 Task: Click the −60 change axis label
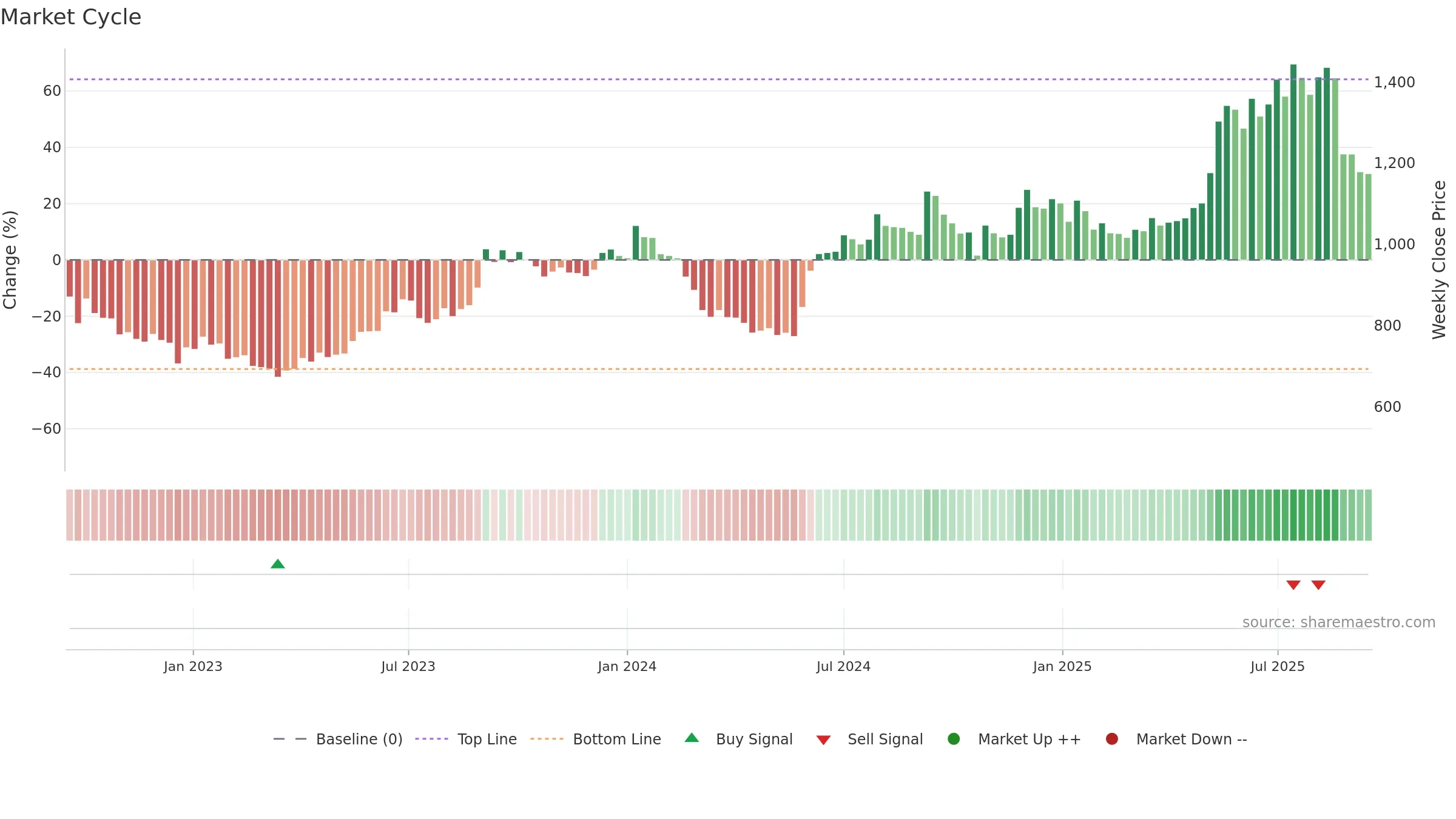(x=46, y=429)
